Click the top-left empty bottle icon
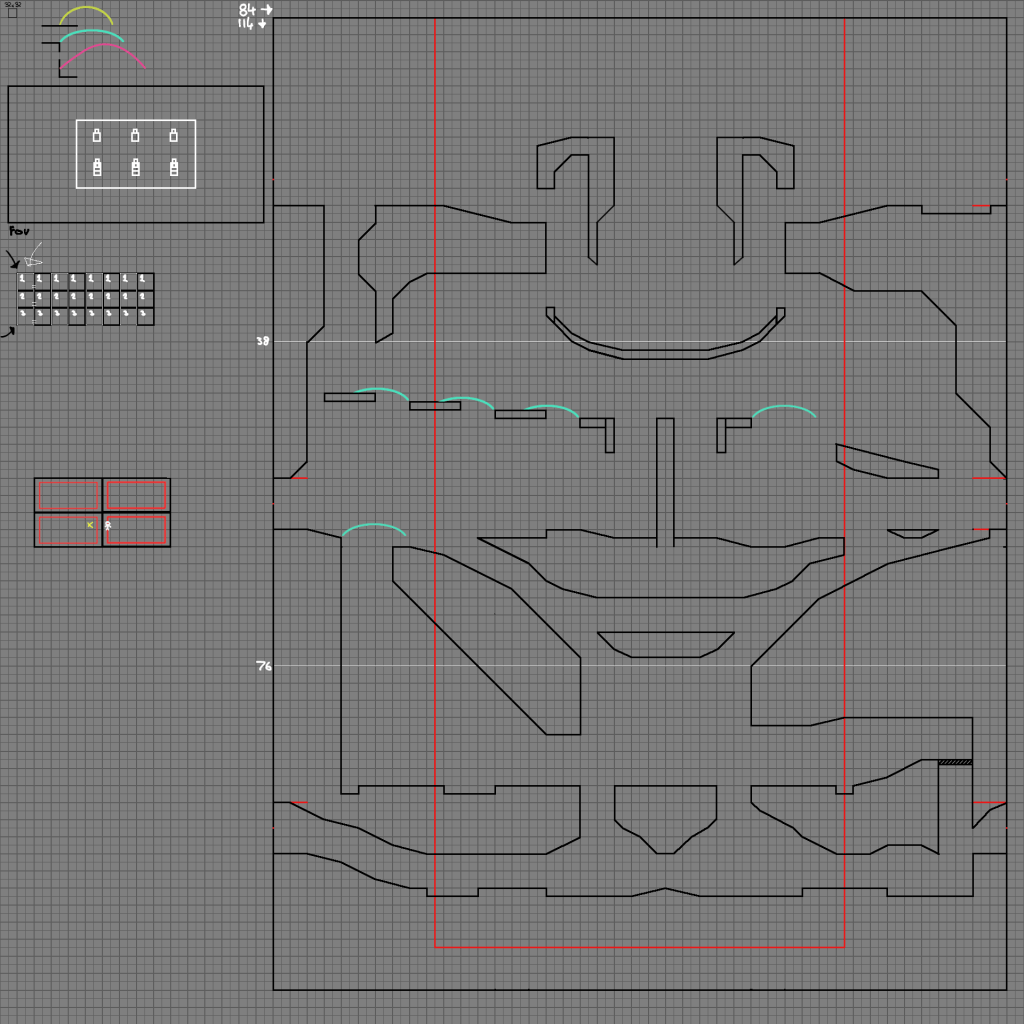1024x1024 pixels. click(x=97, y=135)
